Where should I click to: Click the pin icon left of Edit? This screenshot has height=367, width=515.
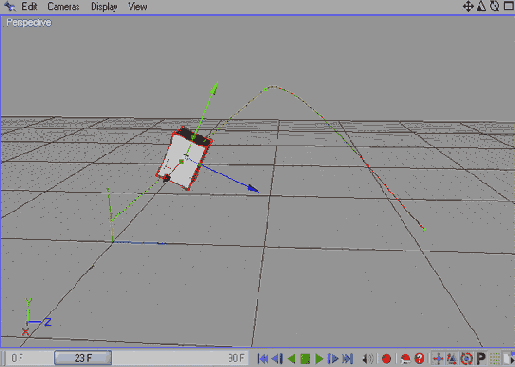(9, 6)
